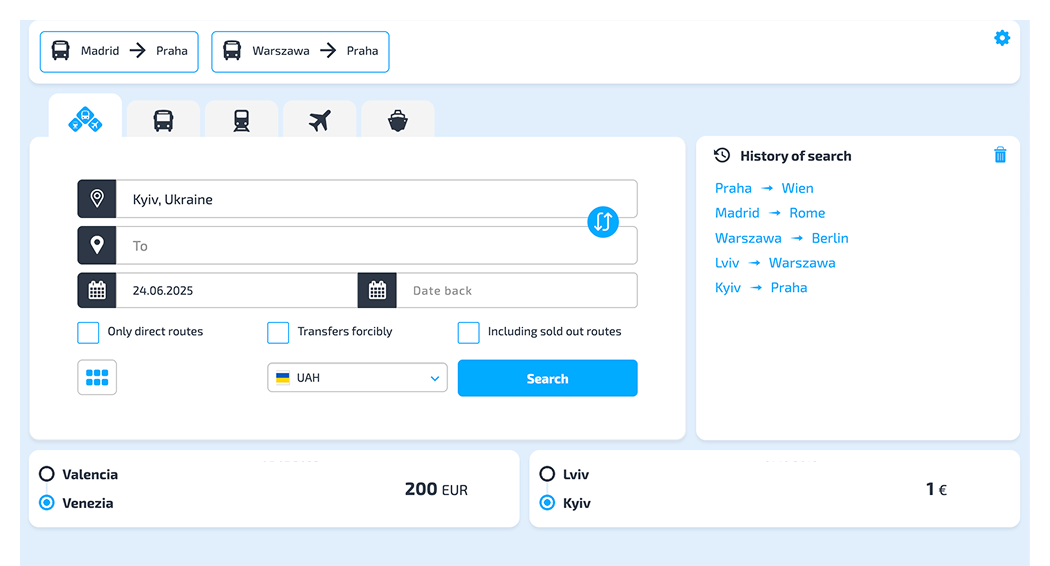
Task: Open Madrid to Rome history entry
Action: pos(770,213)
